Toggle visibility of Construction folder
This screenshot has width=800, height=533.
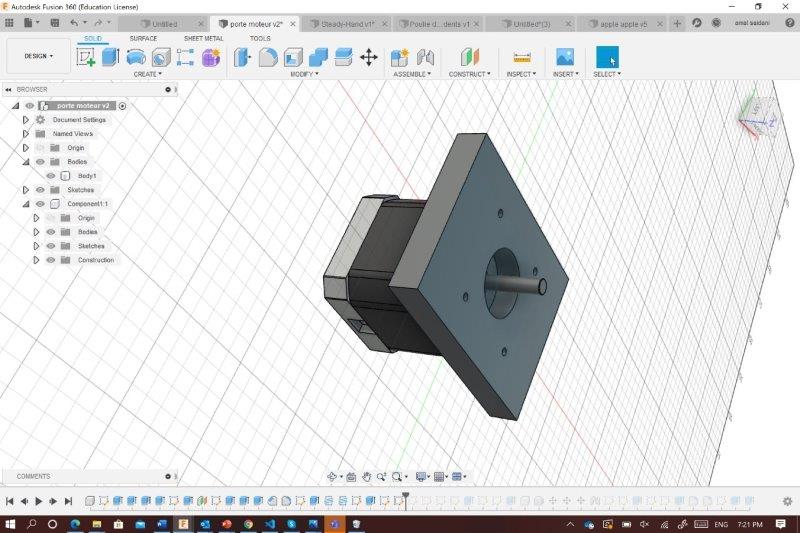click(x=51, y=260)
